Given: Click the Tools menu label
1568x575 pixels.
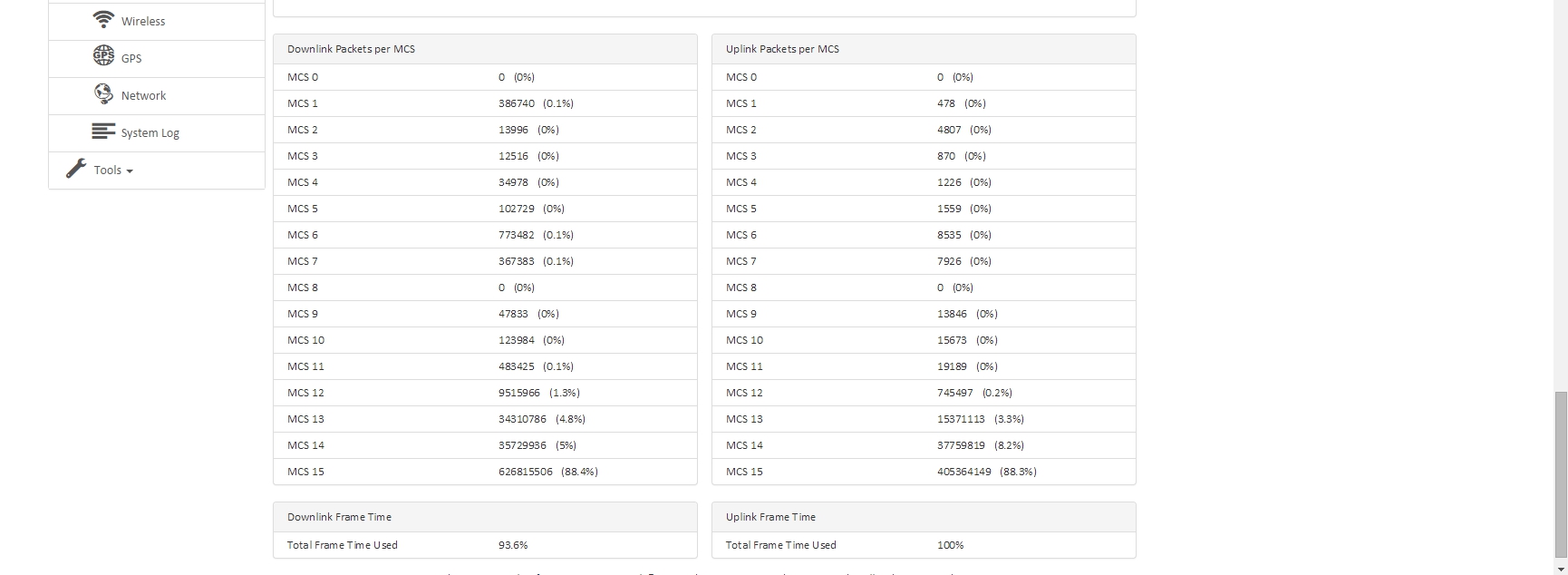Looking at the screenshot, I should 107,171.
